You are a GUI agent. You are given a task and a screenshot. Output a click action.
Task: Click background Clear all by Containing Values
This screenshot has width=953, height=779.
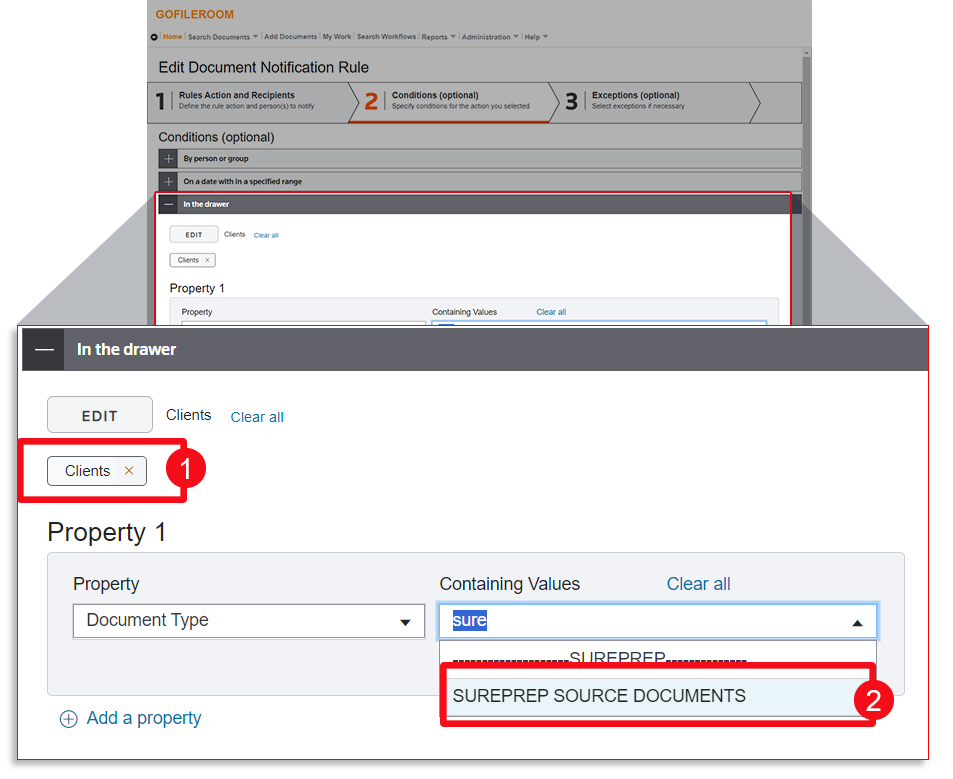(551, 312)
